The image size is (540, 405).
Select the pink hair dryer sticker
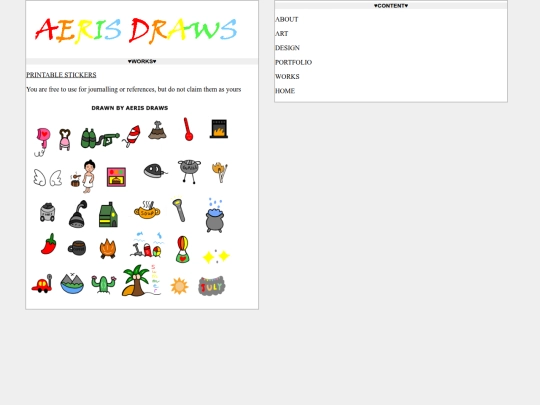point(42,142)
